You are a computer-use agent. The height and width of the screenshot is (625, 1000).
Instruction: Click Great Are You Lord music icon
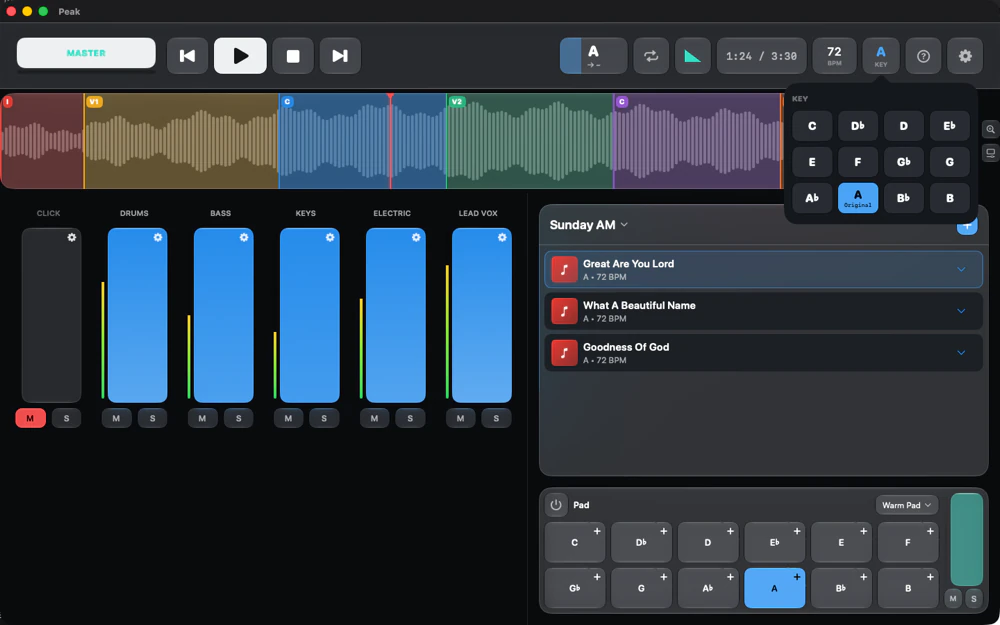pyautogui.click(x=564, y=270)
